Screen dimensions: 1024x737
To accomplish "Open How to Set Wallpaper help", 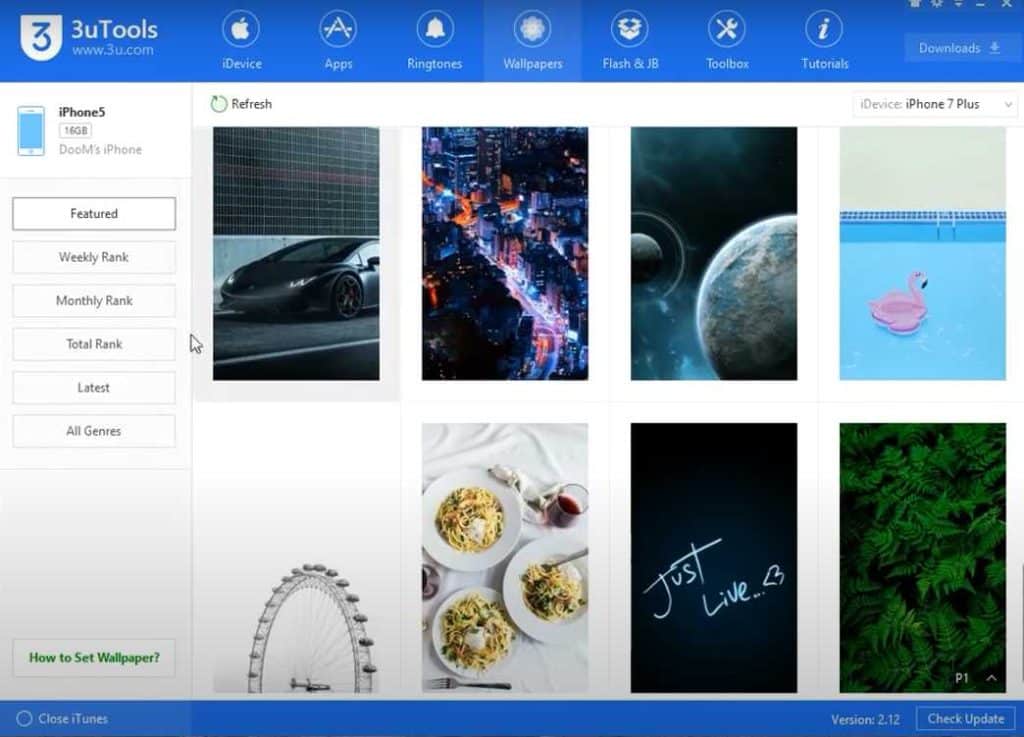I will (x=94, y=657).
